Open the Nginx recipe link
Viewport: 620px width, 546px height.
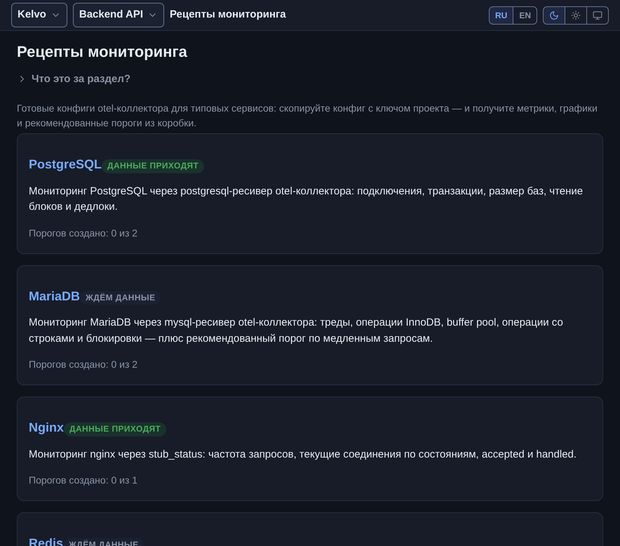coord(46,427)
